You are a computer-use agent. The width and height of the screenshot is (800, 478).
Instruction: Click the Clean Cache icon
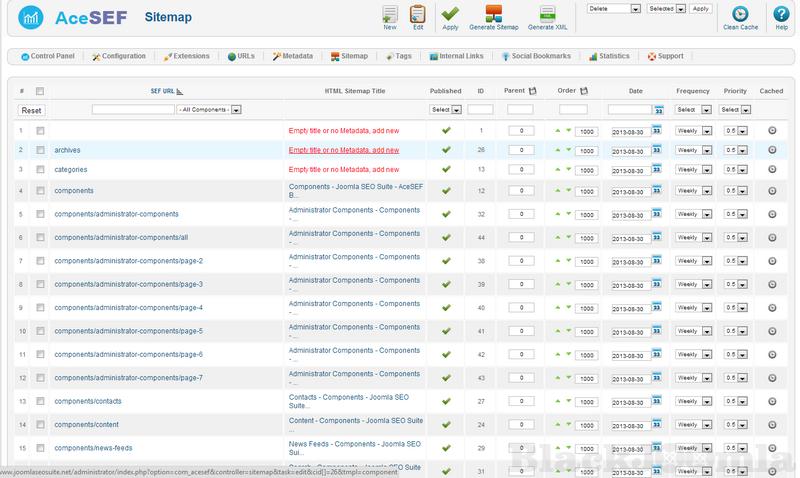(x=740, y=15)
